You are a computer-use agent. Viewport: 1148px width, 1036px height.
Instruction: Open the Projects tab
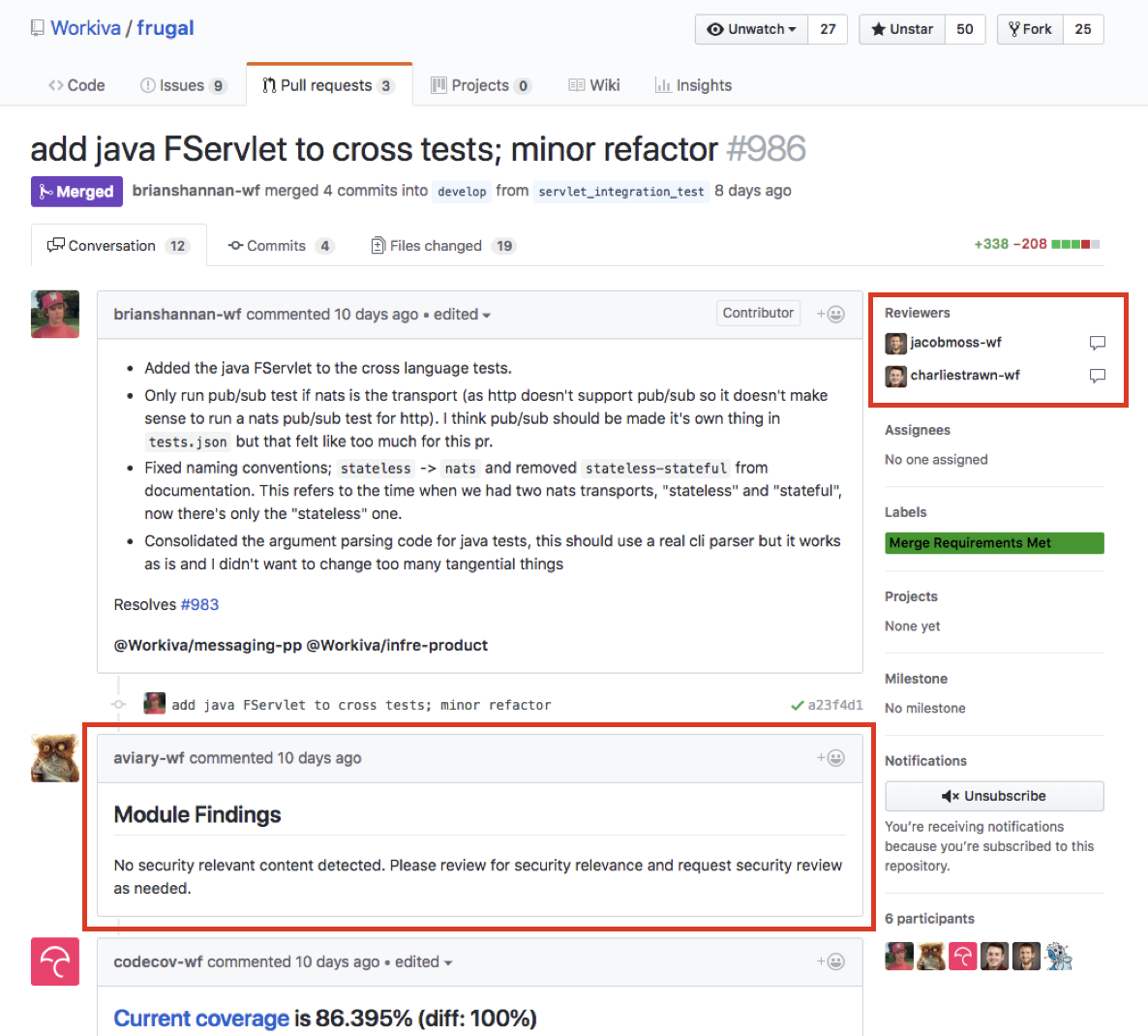(x=480, y=85)
